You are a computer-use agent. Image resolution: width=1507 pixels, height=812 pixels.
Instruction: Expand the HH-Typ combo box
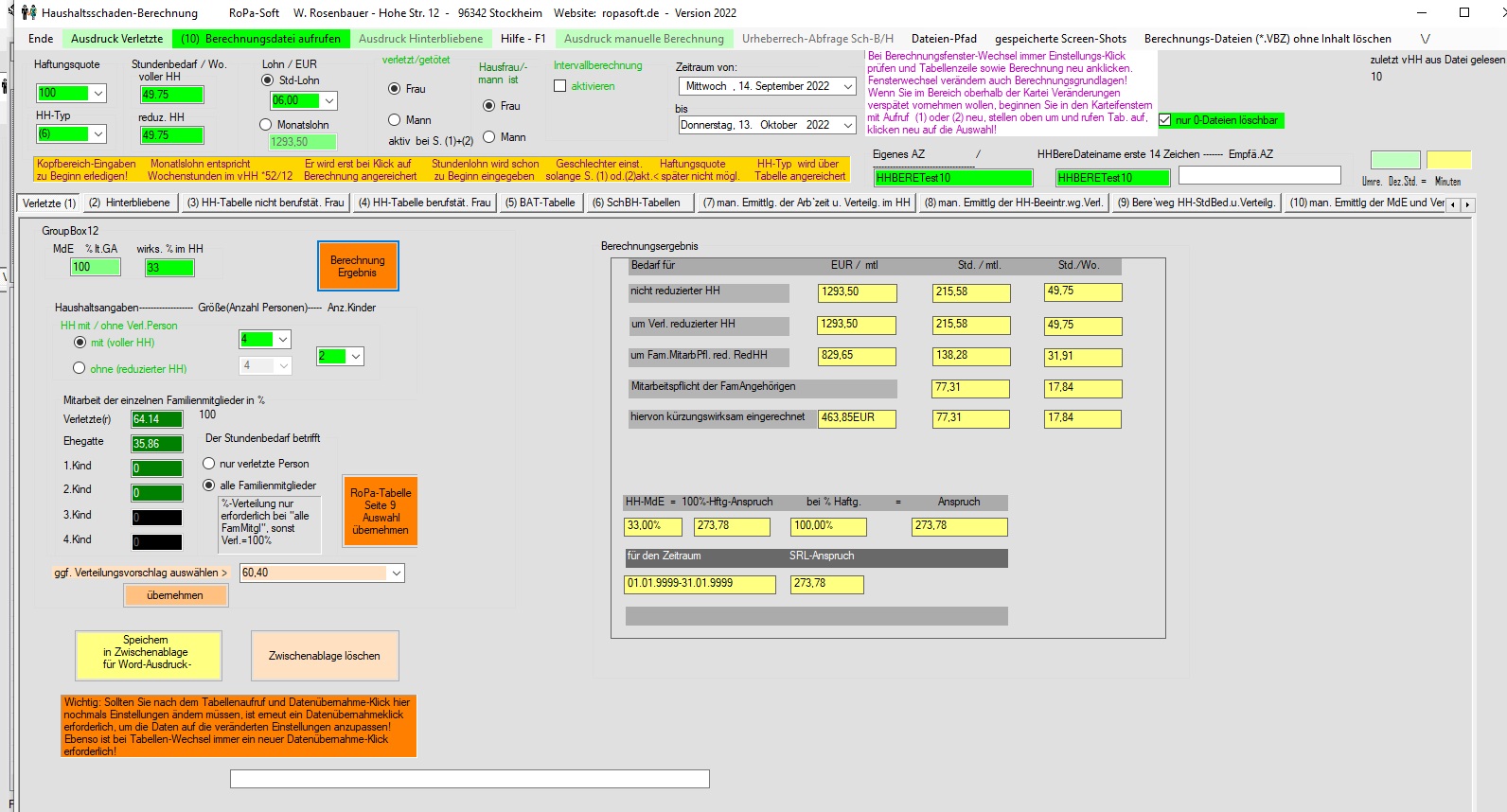pyautogui.click(x=98, y=134)
